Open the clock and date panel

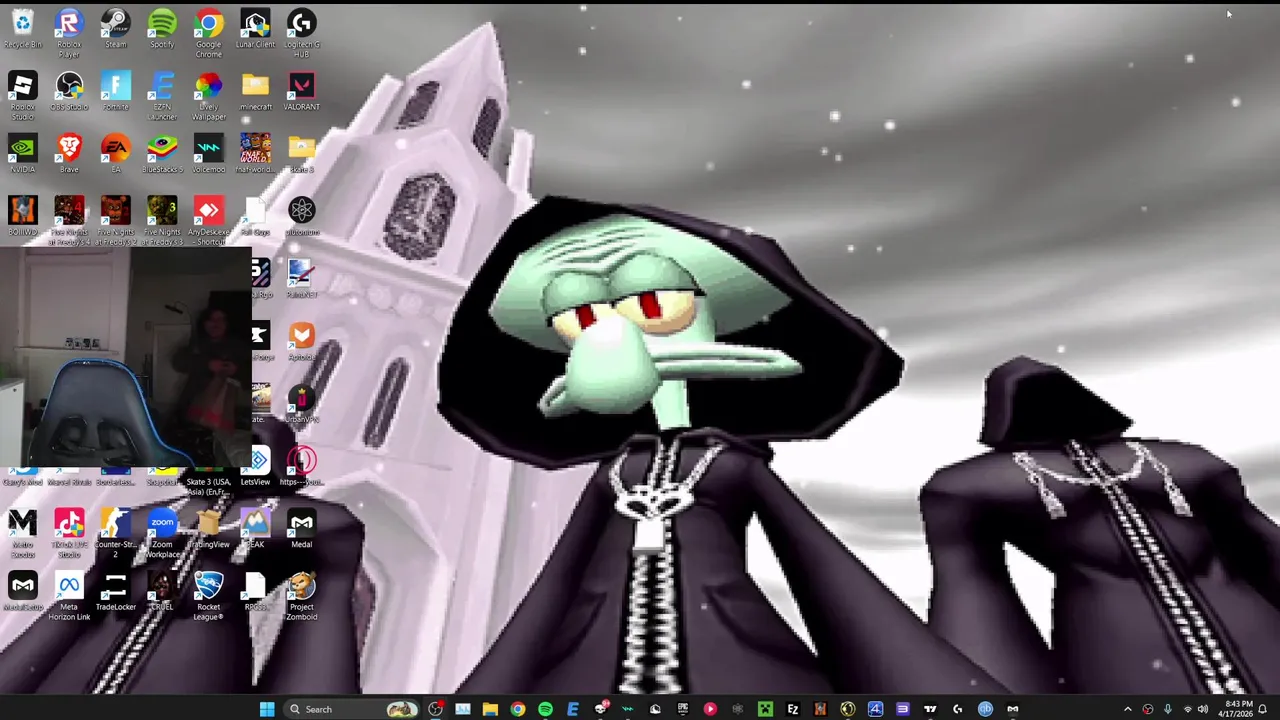[x=1234, y=709]
